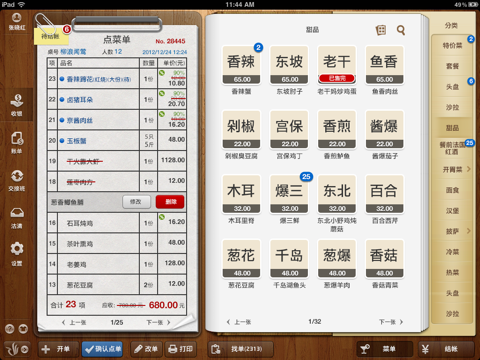Screen dimensions: 480x360
Task: Print the order with 打印
Action: click(x=181, y=349)
